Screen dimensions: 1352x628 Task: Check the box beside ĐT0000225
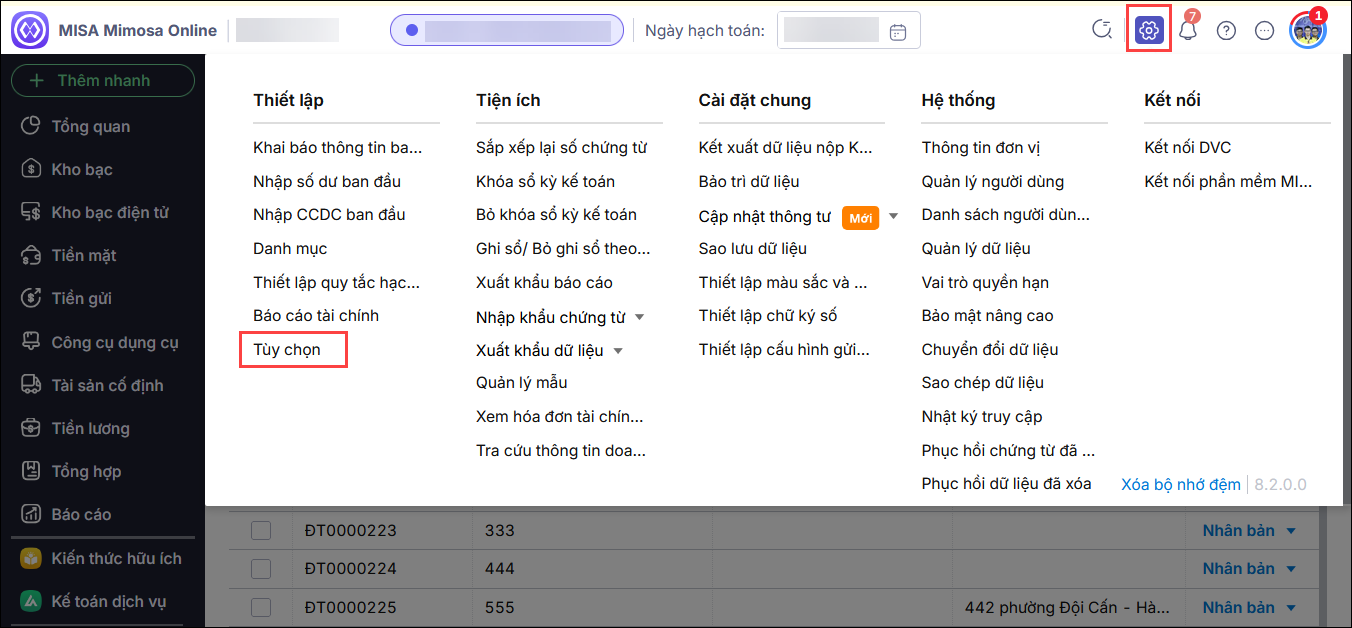point(261,607)
